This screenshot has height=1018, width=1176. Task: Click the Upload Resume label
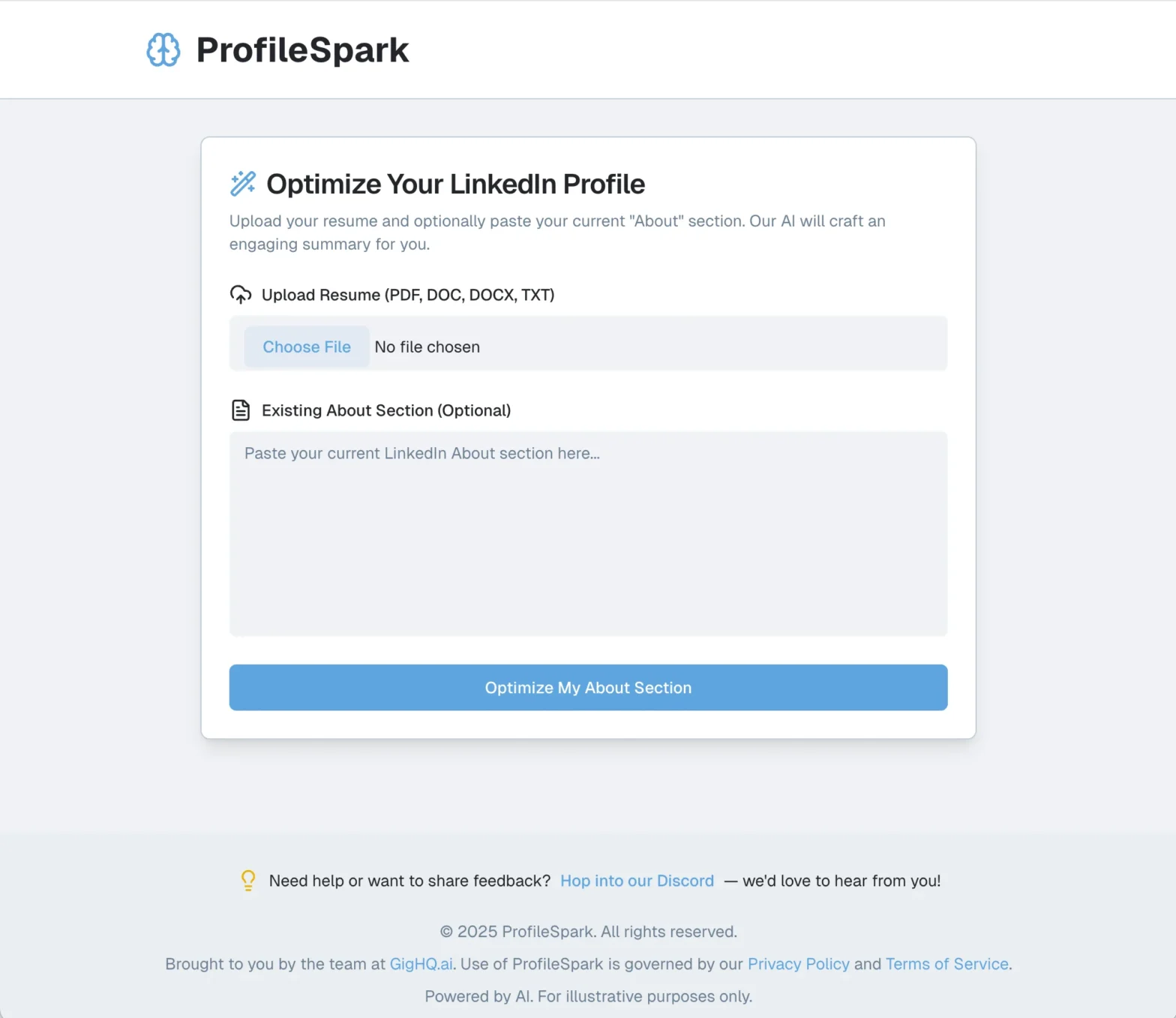pos(408,295)
